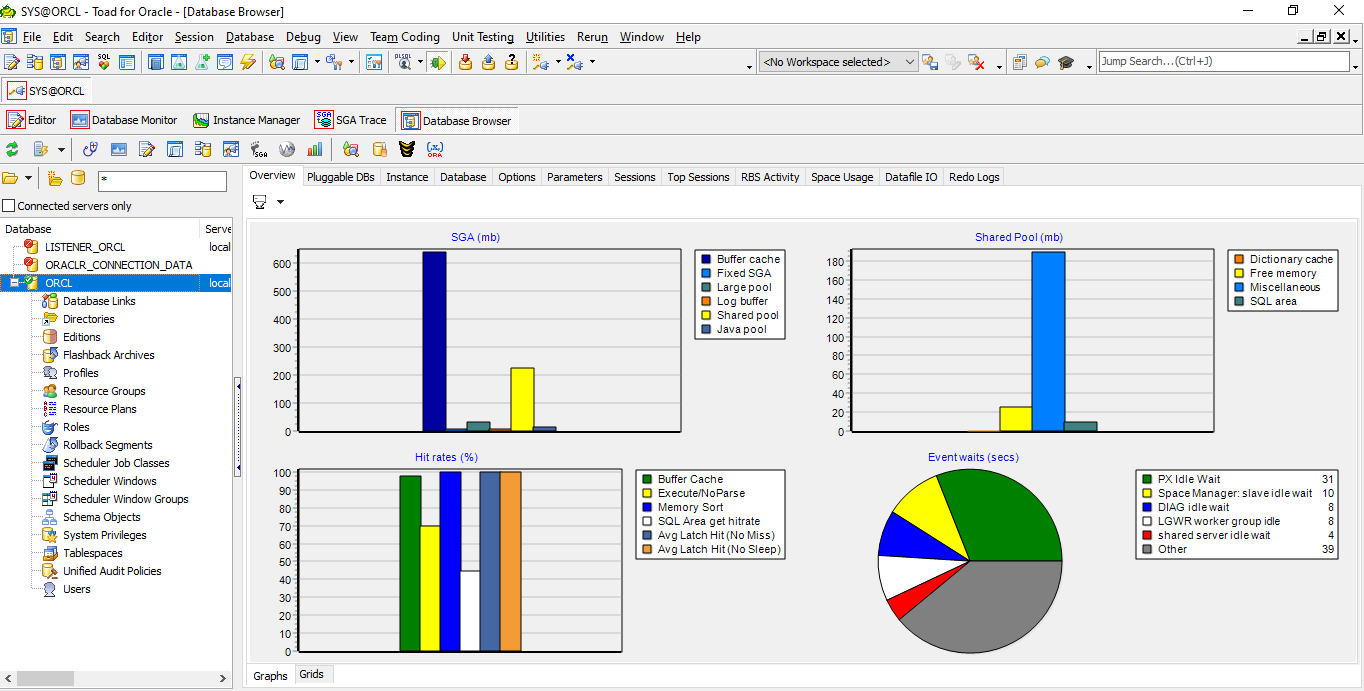The height and width of the screenshot is (691, 1364).
Task: Switch to the Redo Logs tab
Action: [x=974, y=177]
